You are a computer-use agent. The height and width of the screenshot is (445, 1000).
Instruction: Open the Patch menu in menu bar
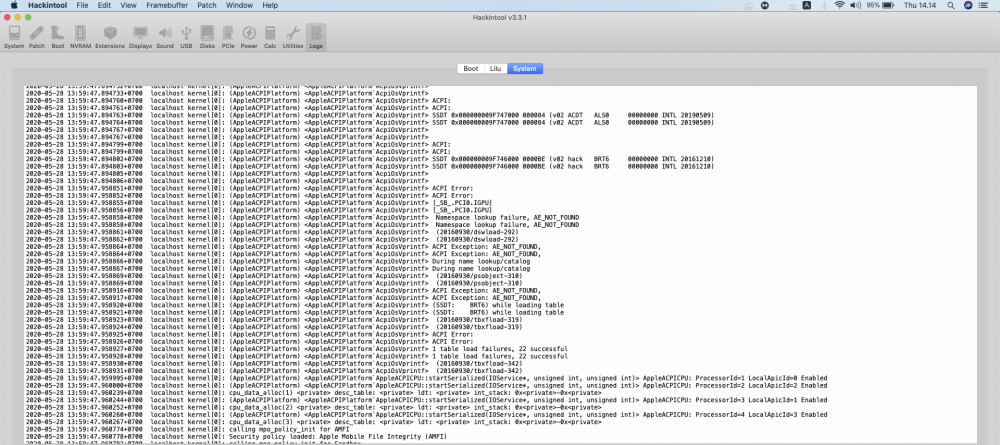207,5
